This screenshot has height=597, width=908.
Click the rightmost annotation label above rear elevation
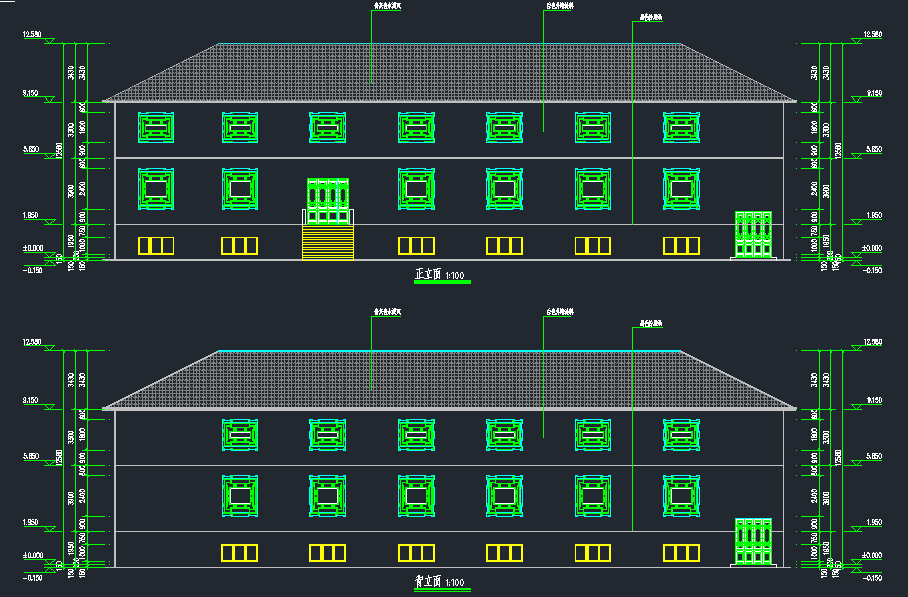651,324
